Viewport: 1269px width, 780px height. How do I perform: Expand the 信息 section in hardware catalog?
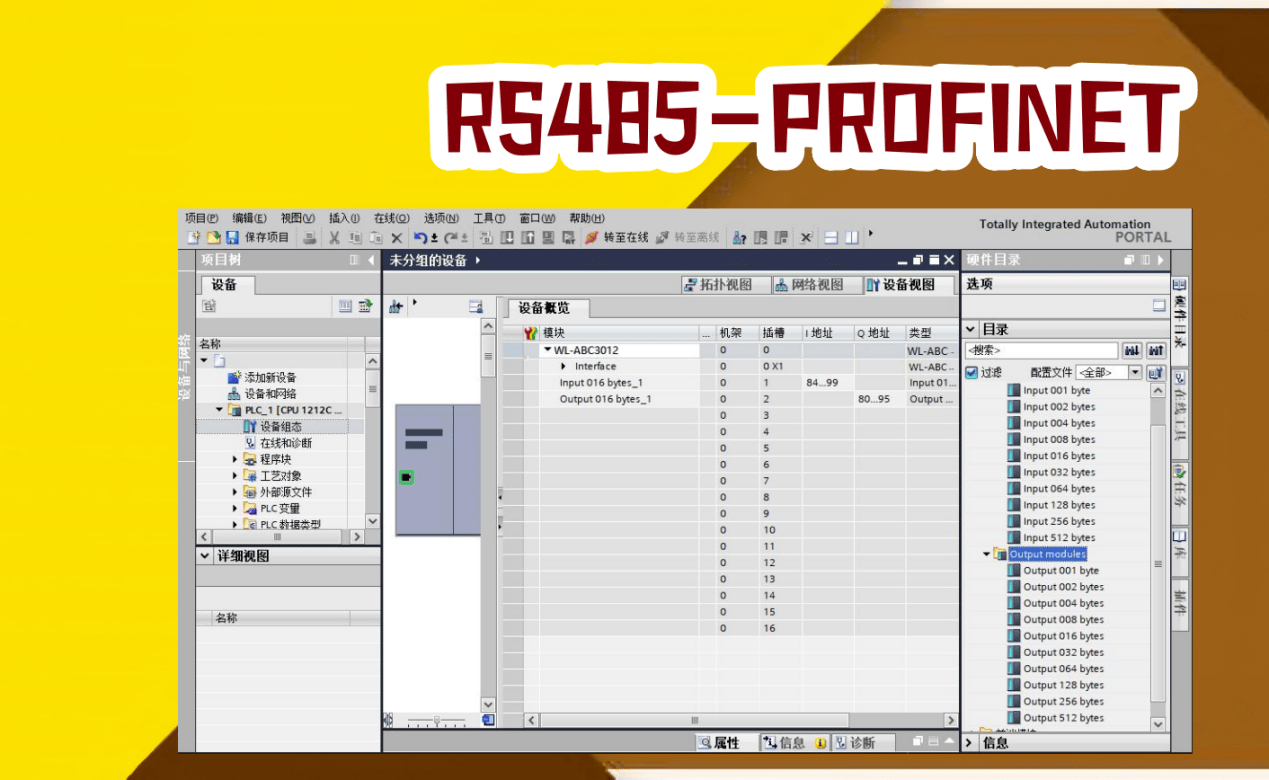click(x=969, y=743)
